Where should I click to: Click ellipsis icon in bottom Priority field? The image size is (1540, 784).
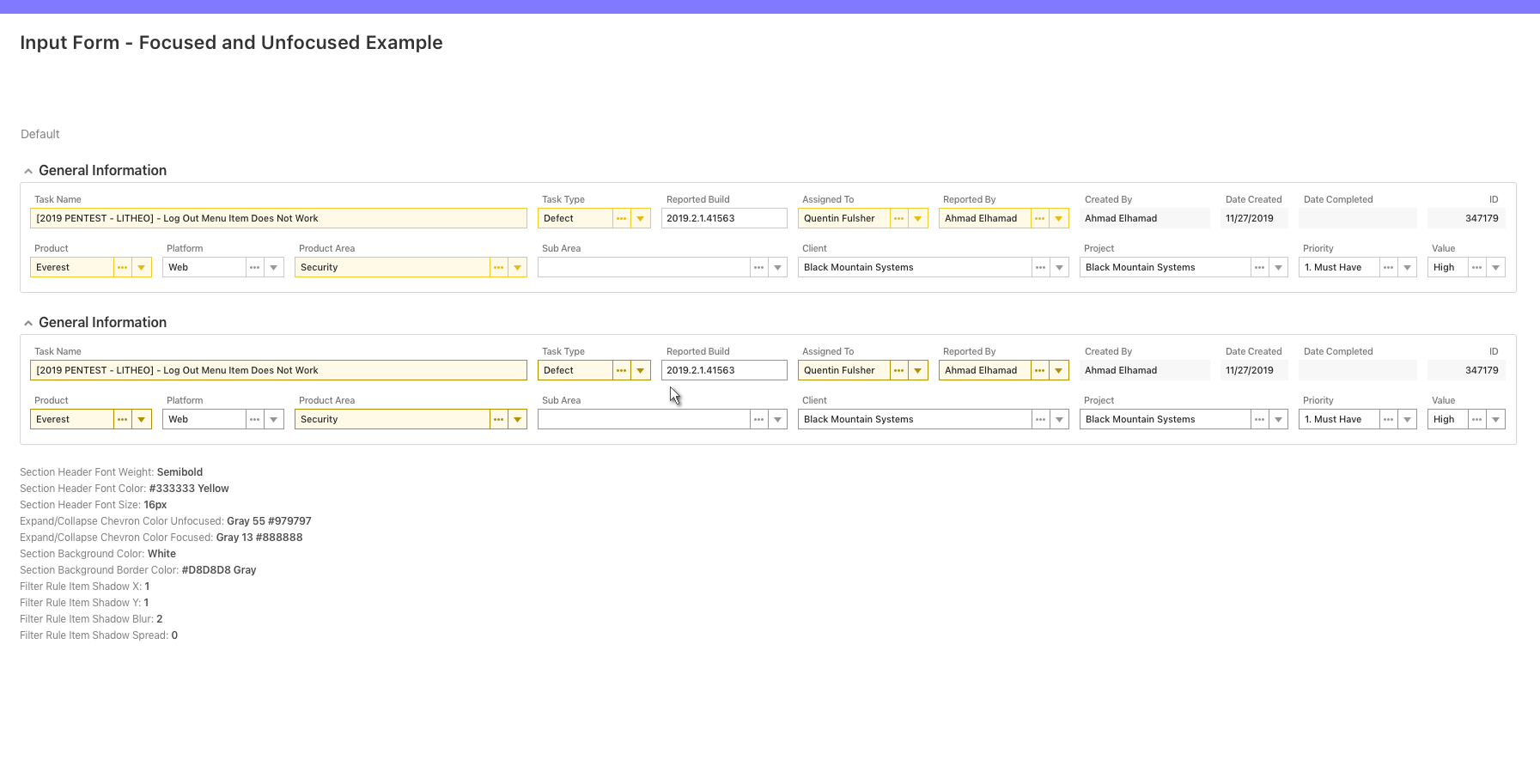point(1388,419)
